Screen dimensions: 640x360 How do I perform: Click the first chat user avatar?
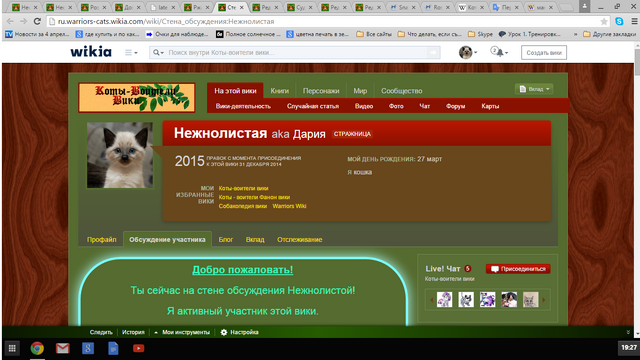coord(444,300)
